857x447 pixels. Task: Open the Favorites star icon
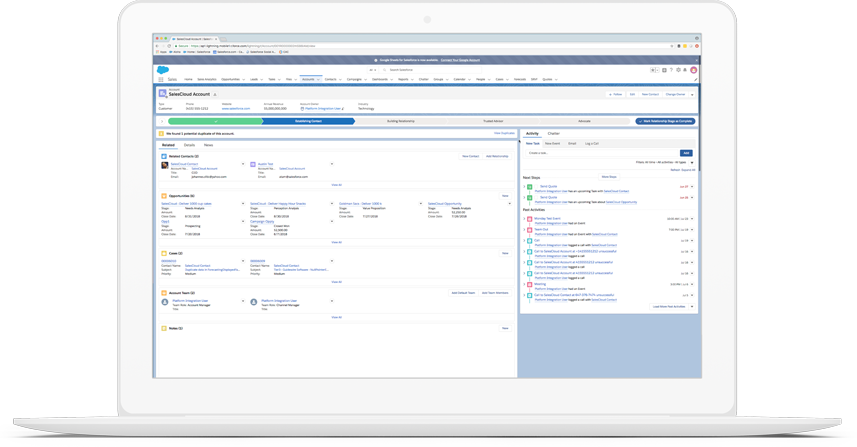coord(653,70)
